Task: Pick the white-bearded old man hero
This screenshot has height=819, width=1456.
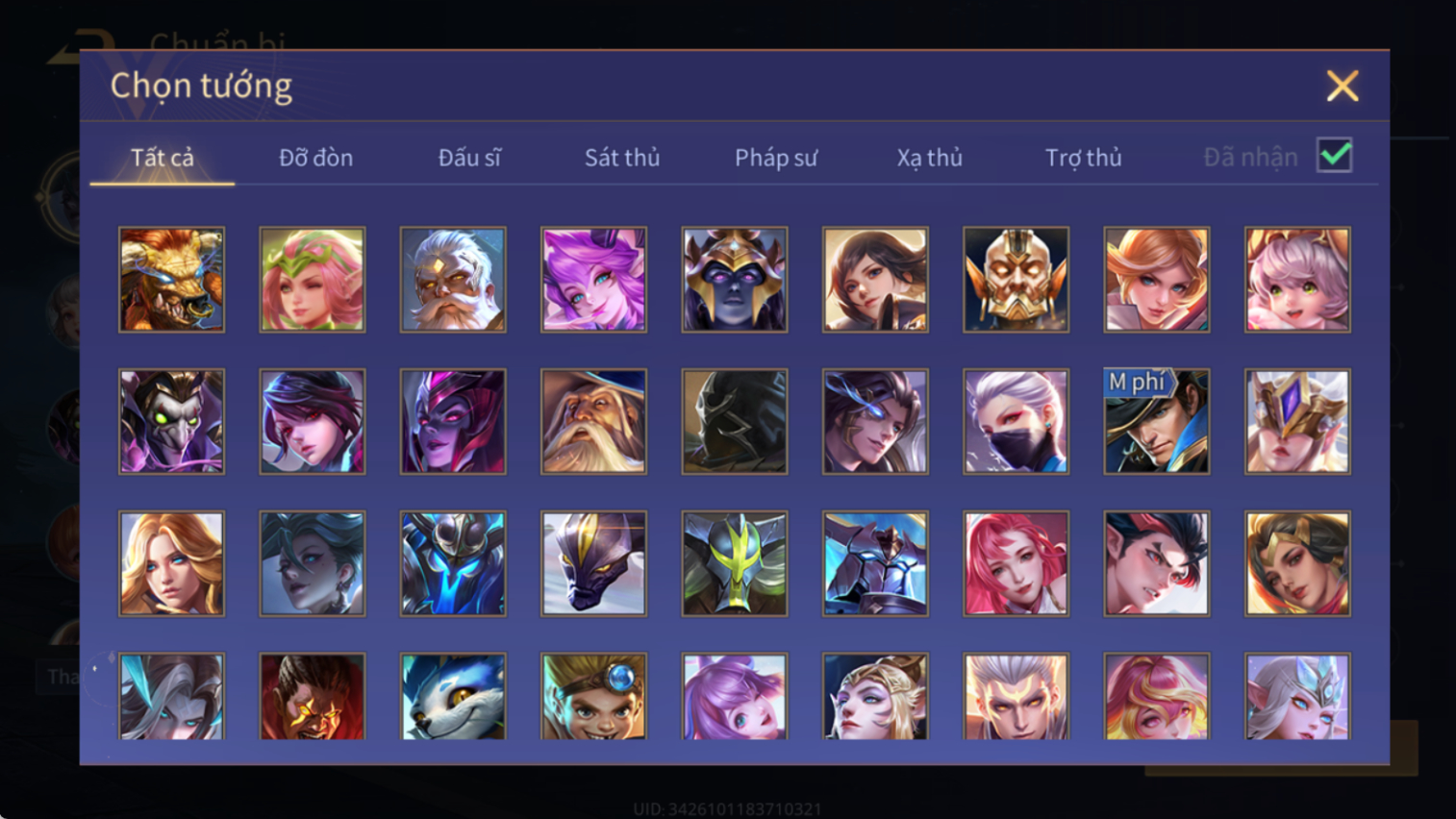Action: pyautogui.click(x=453, y=280)
